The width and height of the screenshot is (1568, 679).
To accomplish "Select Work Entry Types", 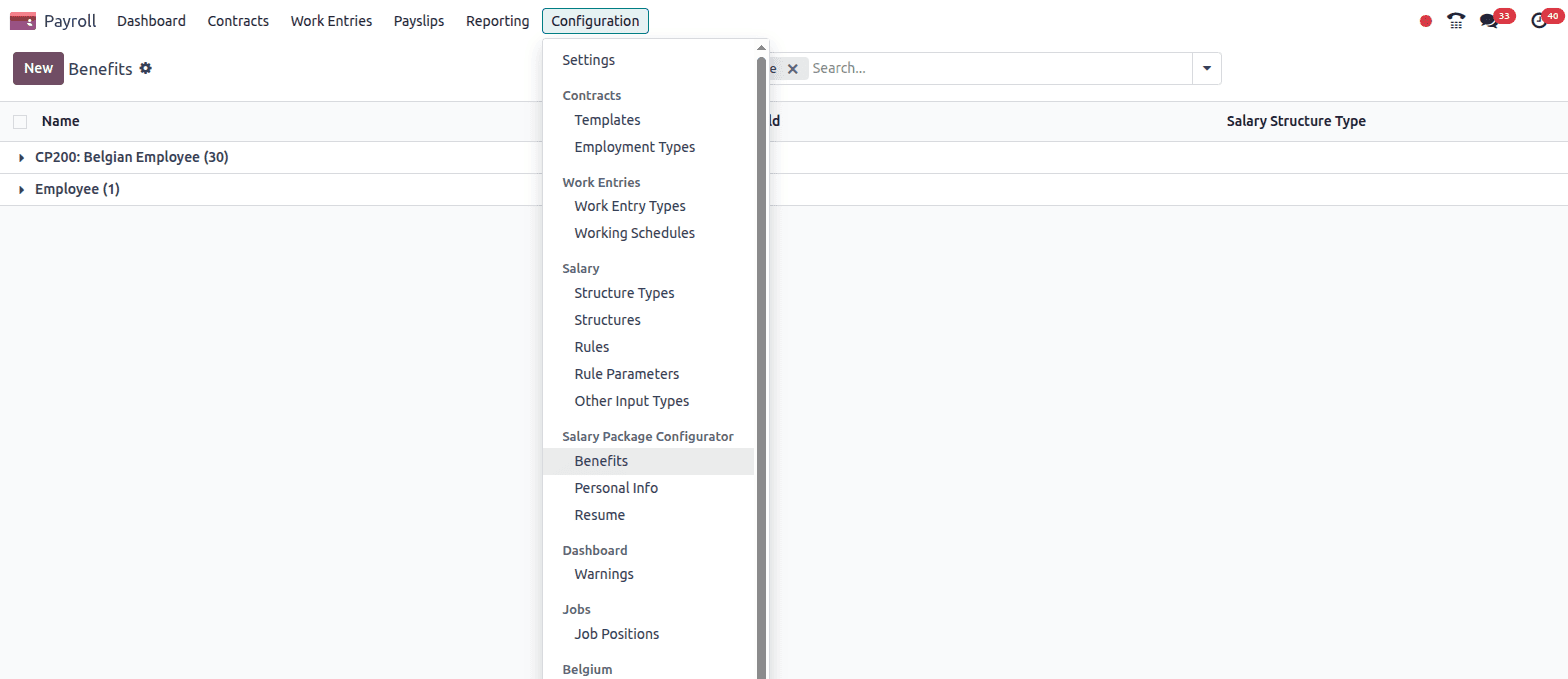I will (648, 206).
